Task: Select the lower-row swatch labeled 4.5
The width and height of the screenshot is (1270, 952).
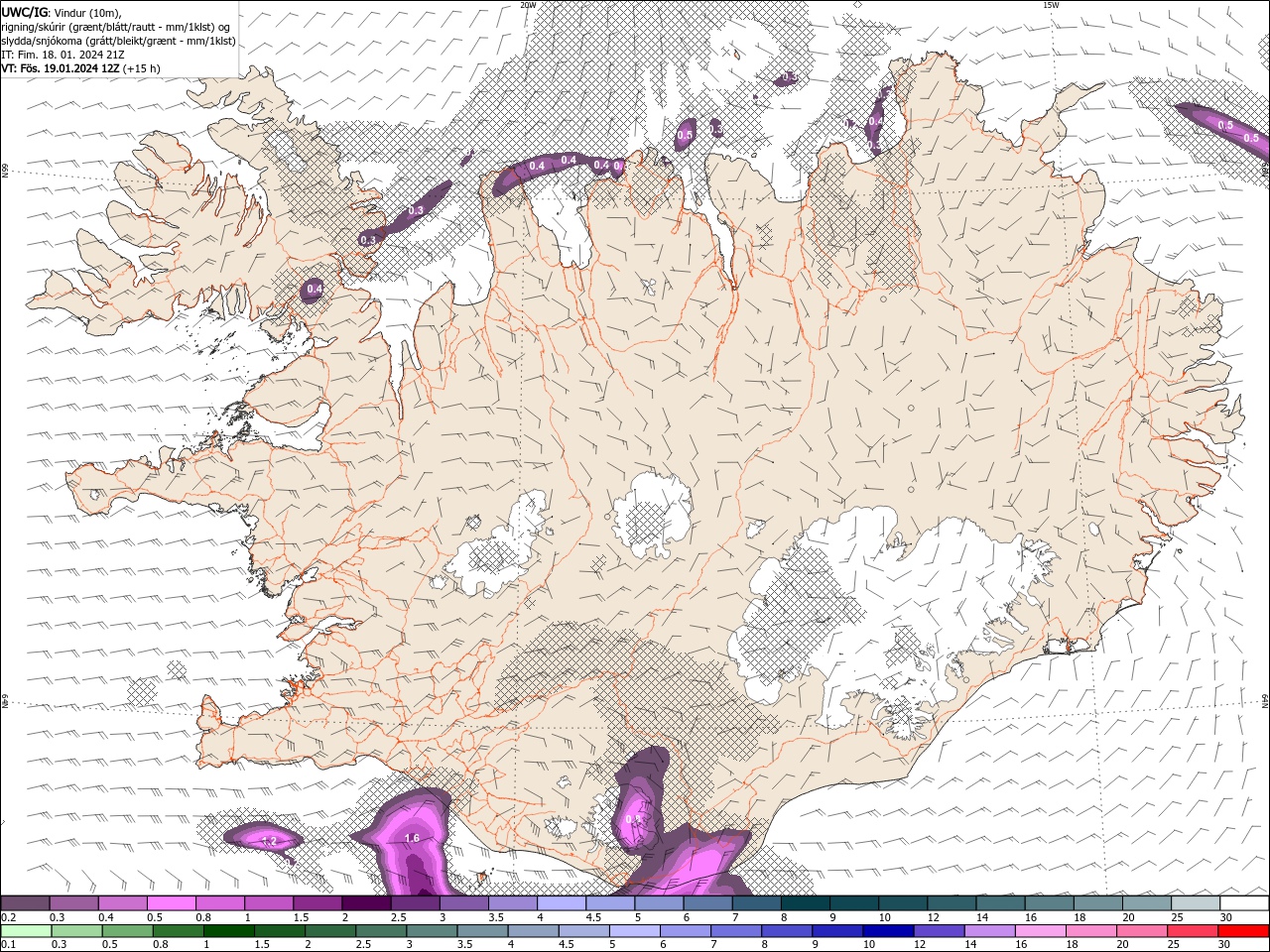Action: [583, 931]
